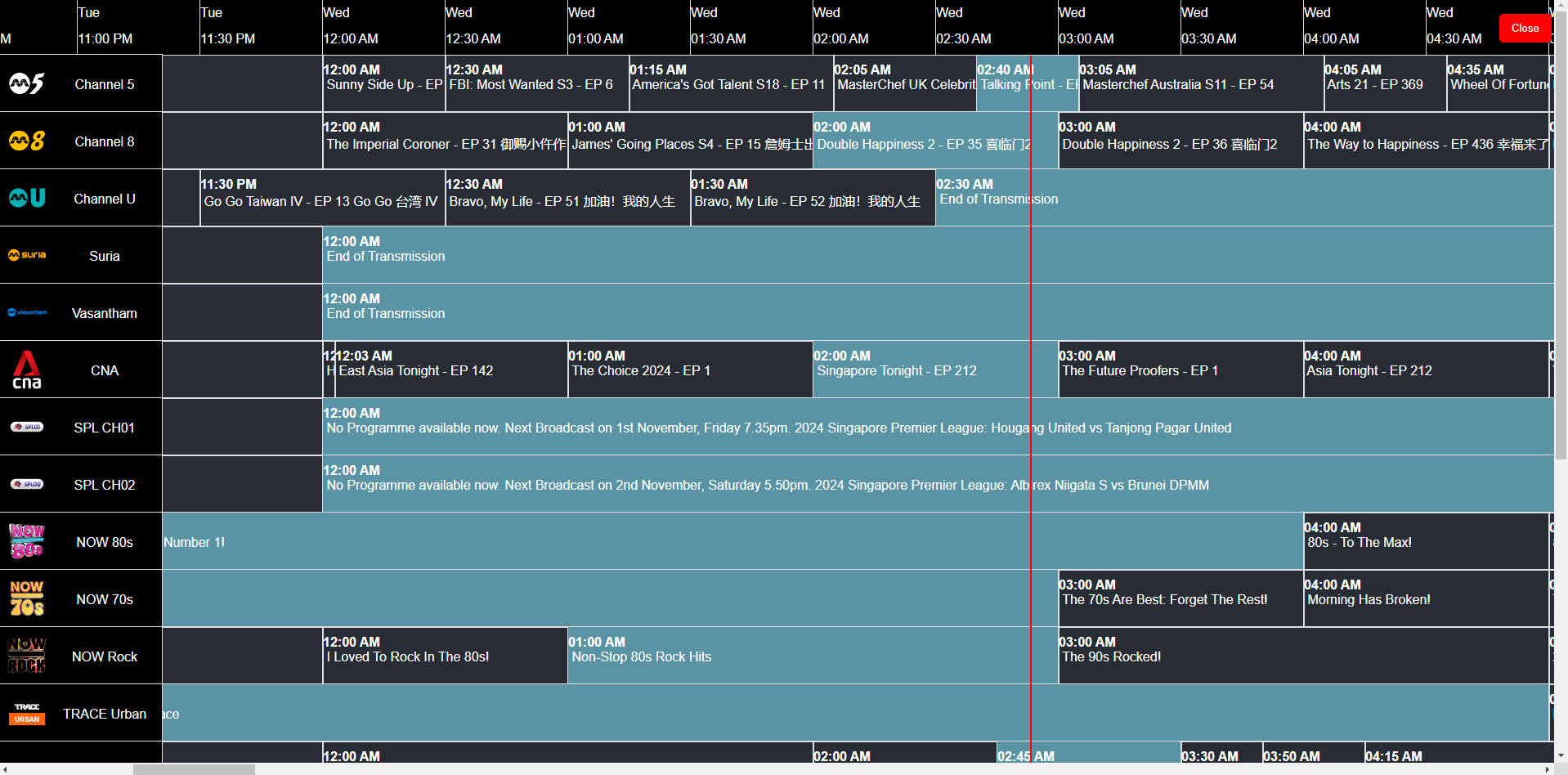Click the Channel U name label
This screenshot has height=775, width=1568.
pos(105,199)
